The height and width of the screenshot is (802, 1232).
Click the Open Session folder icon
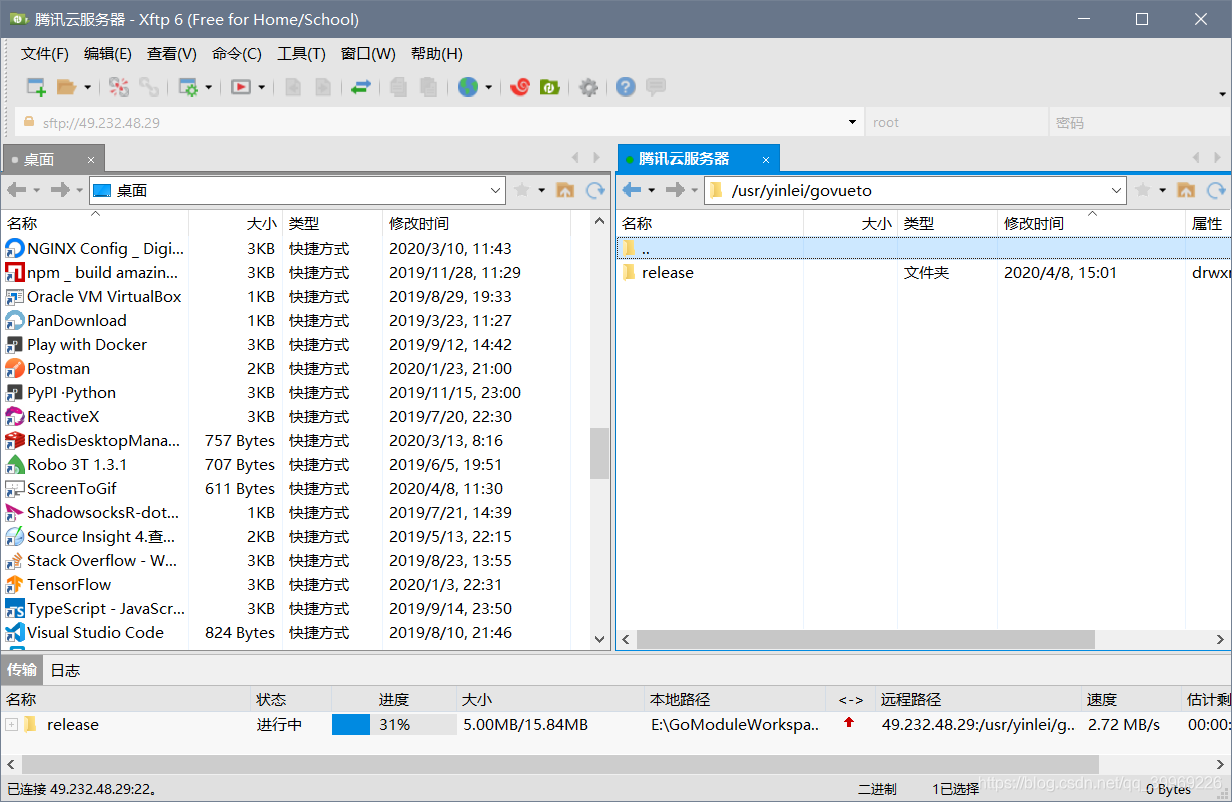tap(66, 87)
